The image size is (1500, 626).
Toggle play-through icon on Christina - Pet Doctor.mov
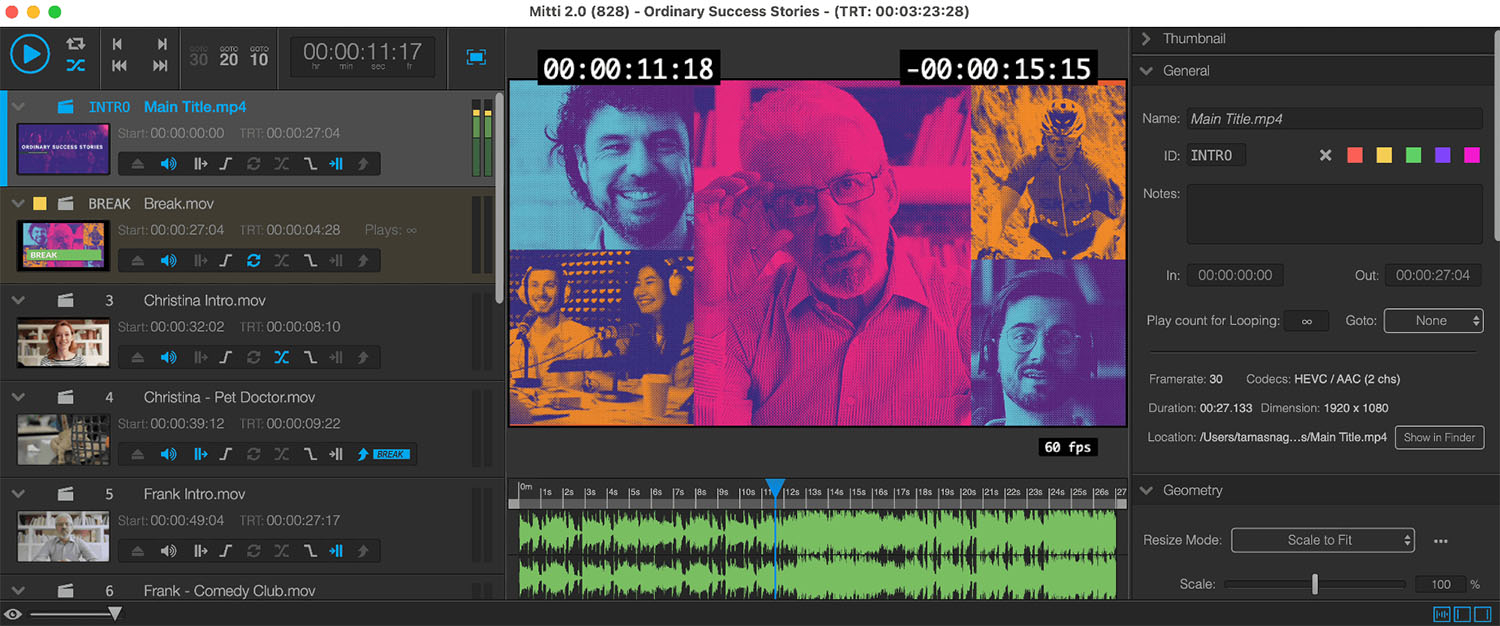(x=200, y=455)
